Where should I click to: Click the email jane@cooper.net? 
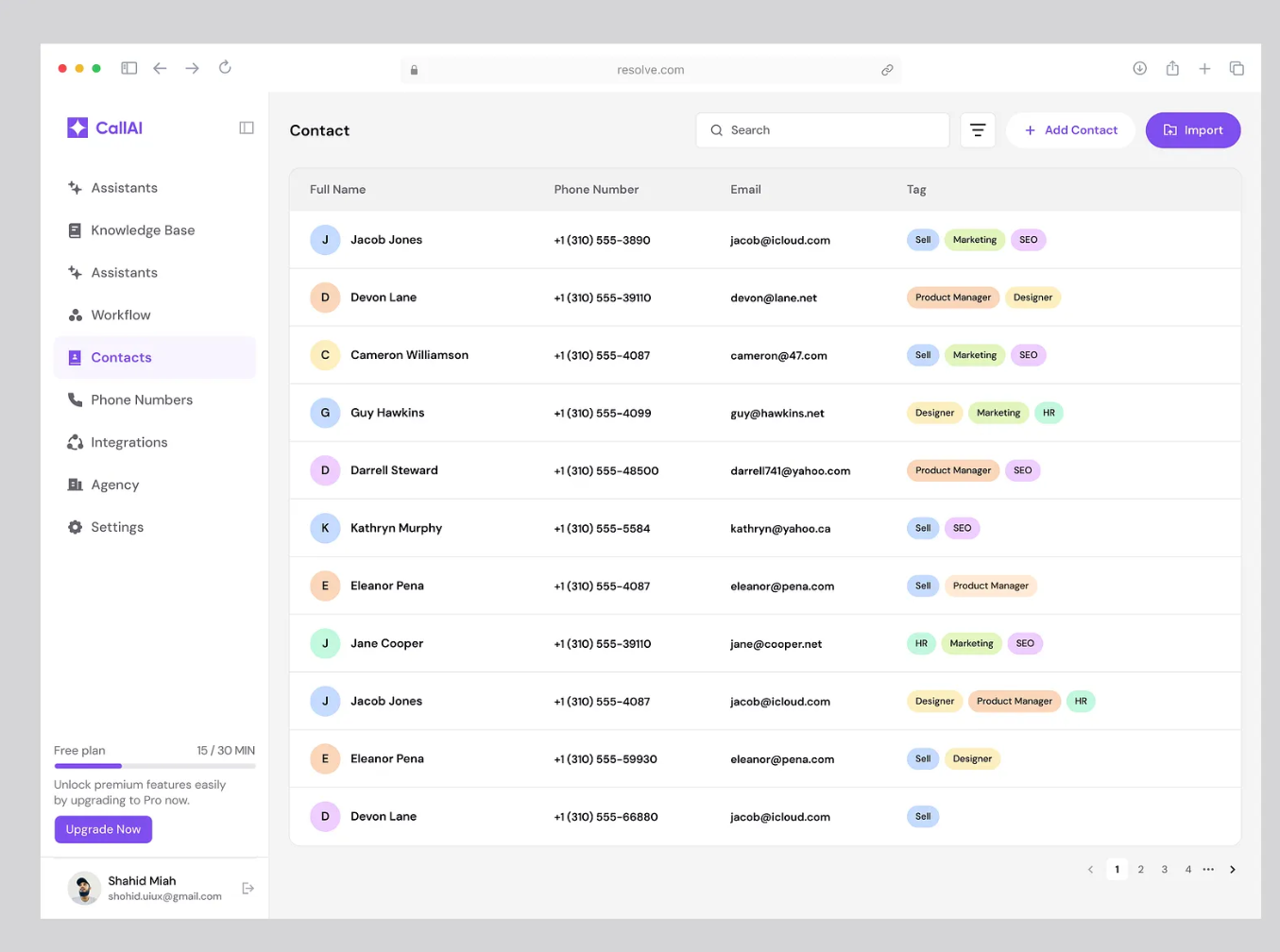pos(777,644)
